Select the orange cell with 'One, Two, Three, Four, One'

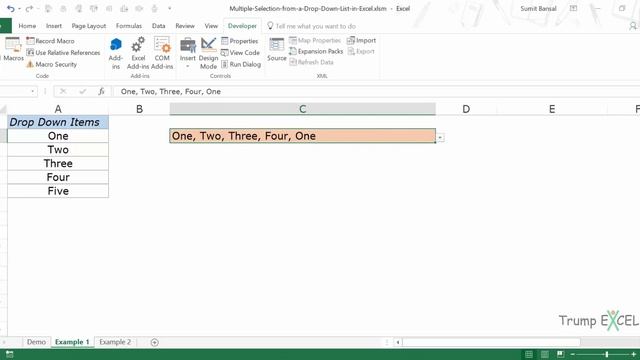(302, 136)
